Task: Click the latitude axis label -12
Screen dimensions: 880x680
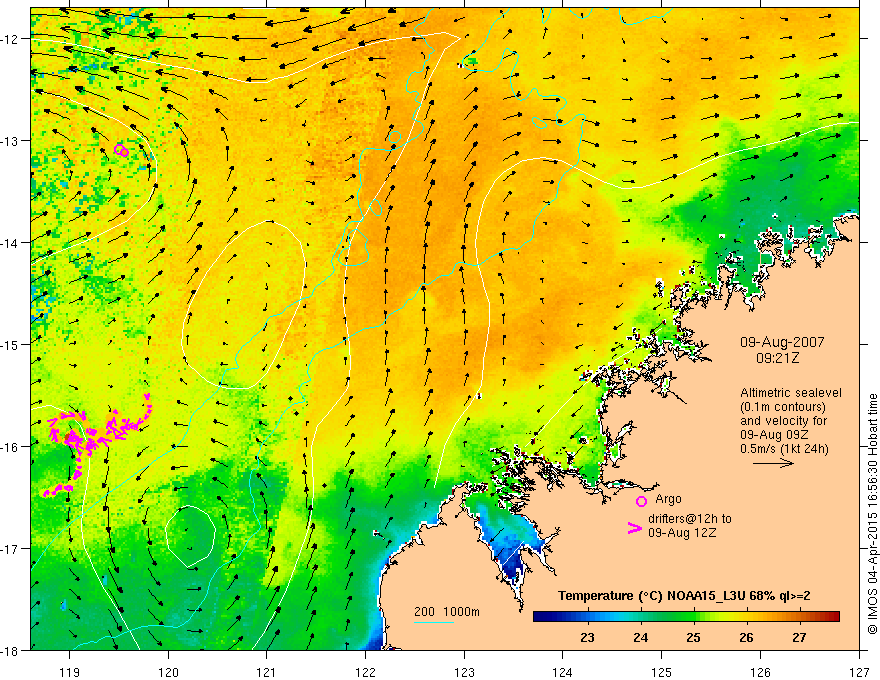Action: point(10,39)
